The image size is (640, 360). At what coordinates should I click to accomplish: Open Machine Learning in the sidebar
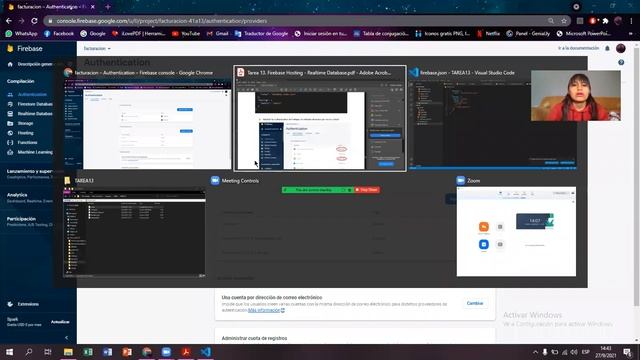click(x=29, y=152)
